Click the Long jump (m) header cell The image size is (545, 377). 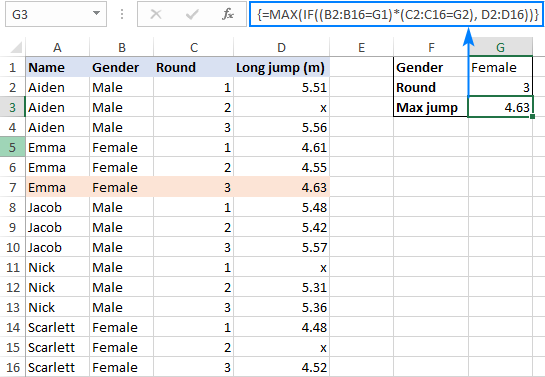point(281,67)
